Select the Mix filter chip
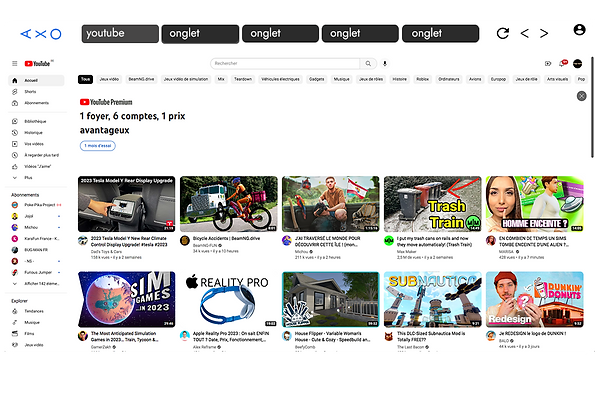The height and width of the screenshot is (396, 600). coord(221,79)
